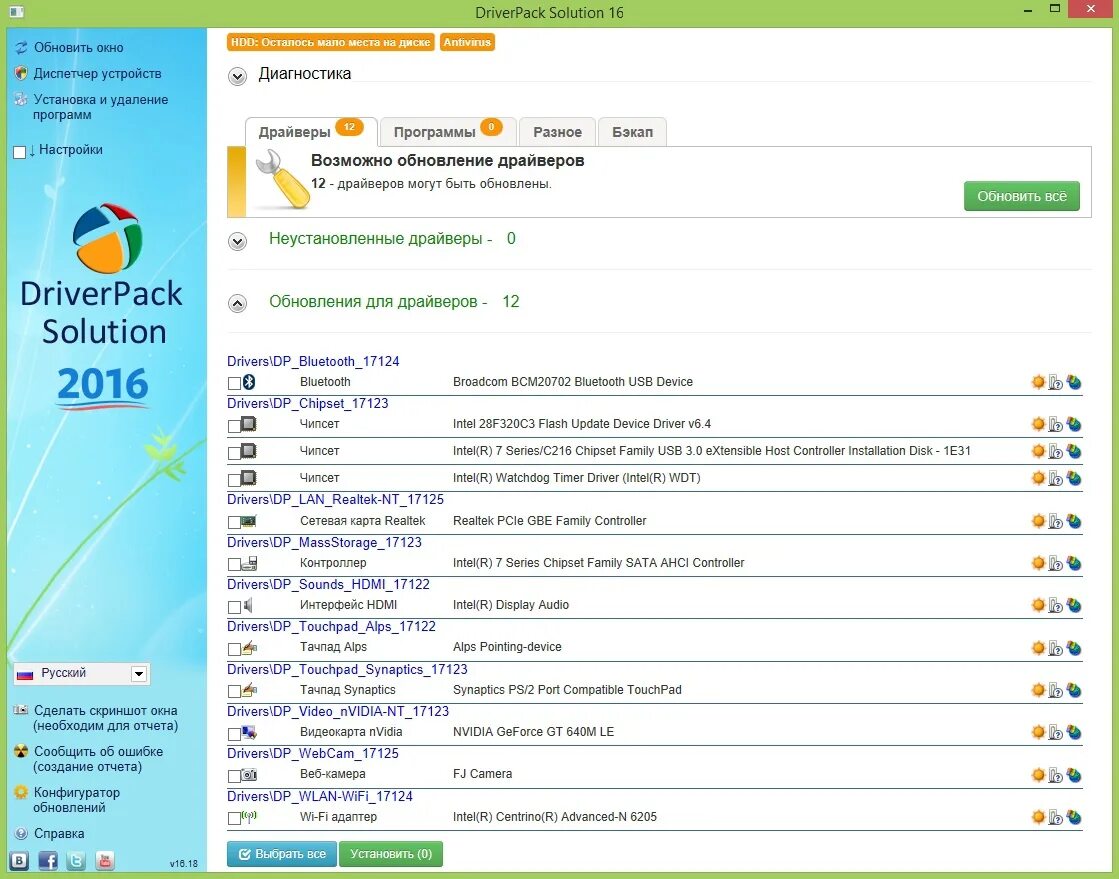1119x879 pixels.
Task: Click Выбрать все button
Action: click(x=283, y=854)
